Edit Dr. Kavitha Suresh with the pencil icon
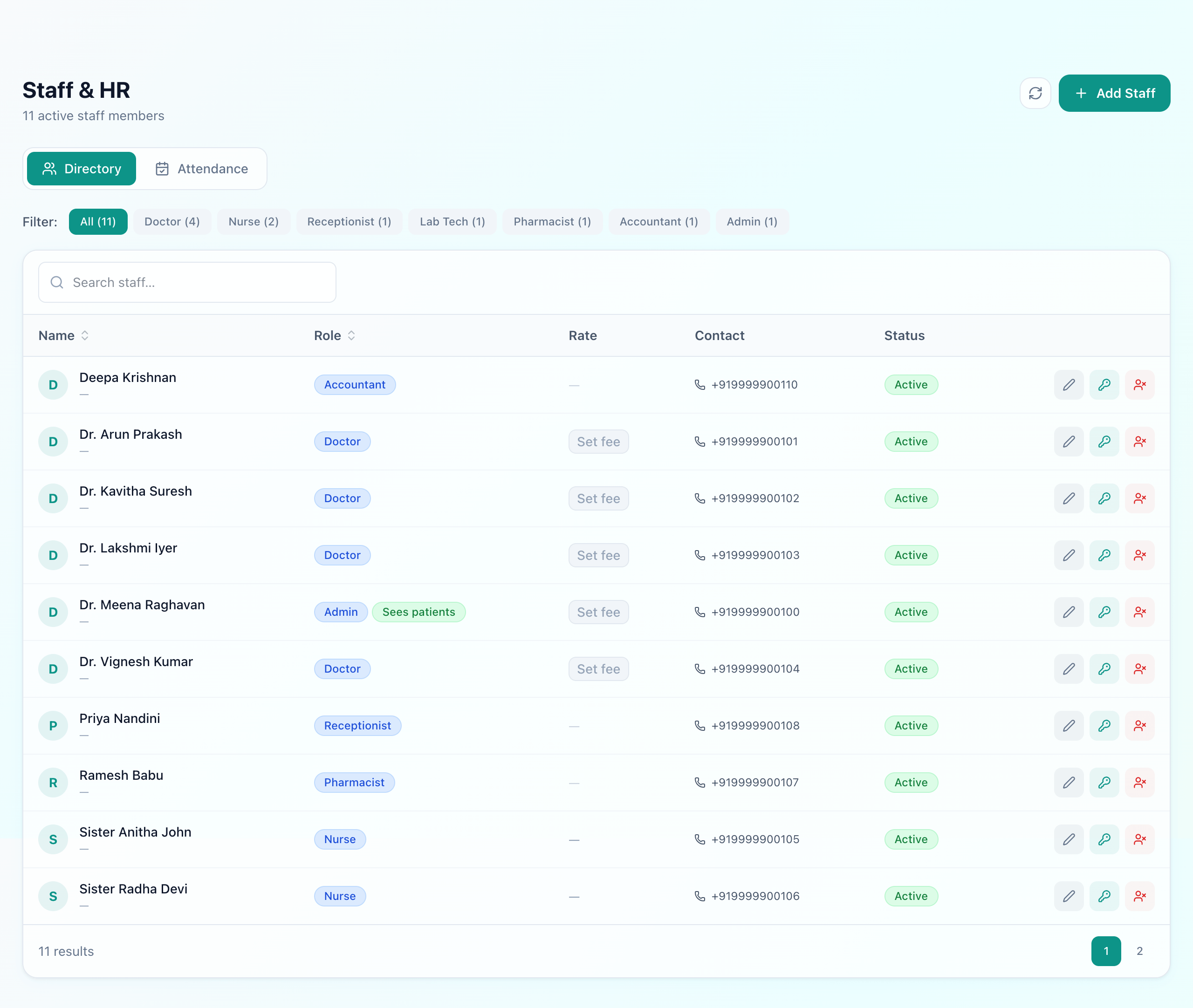Viewport: 1193px width, 1008px height. tap(1069, 498)
